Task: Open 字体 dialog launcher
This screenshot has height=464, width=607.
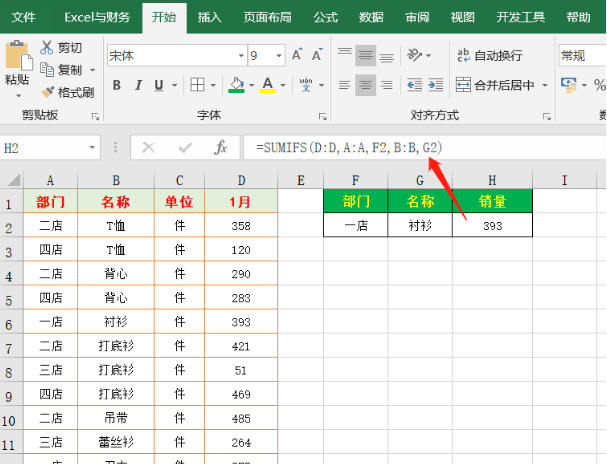Action: pyautogui.click(x=322, y=116)
